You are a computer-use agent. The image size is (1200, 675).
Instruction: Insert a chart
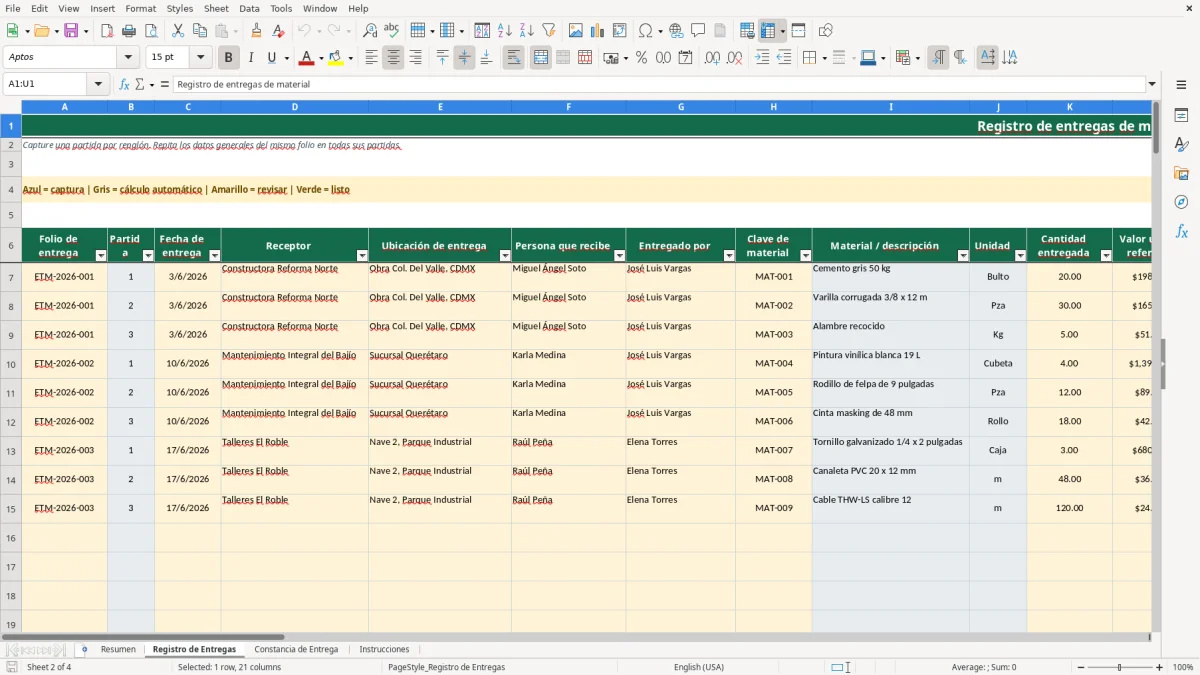(598, 31)
